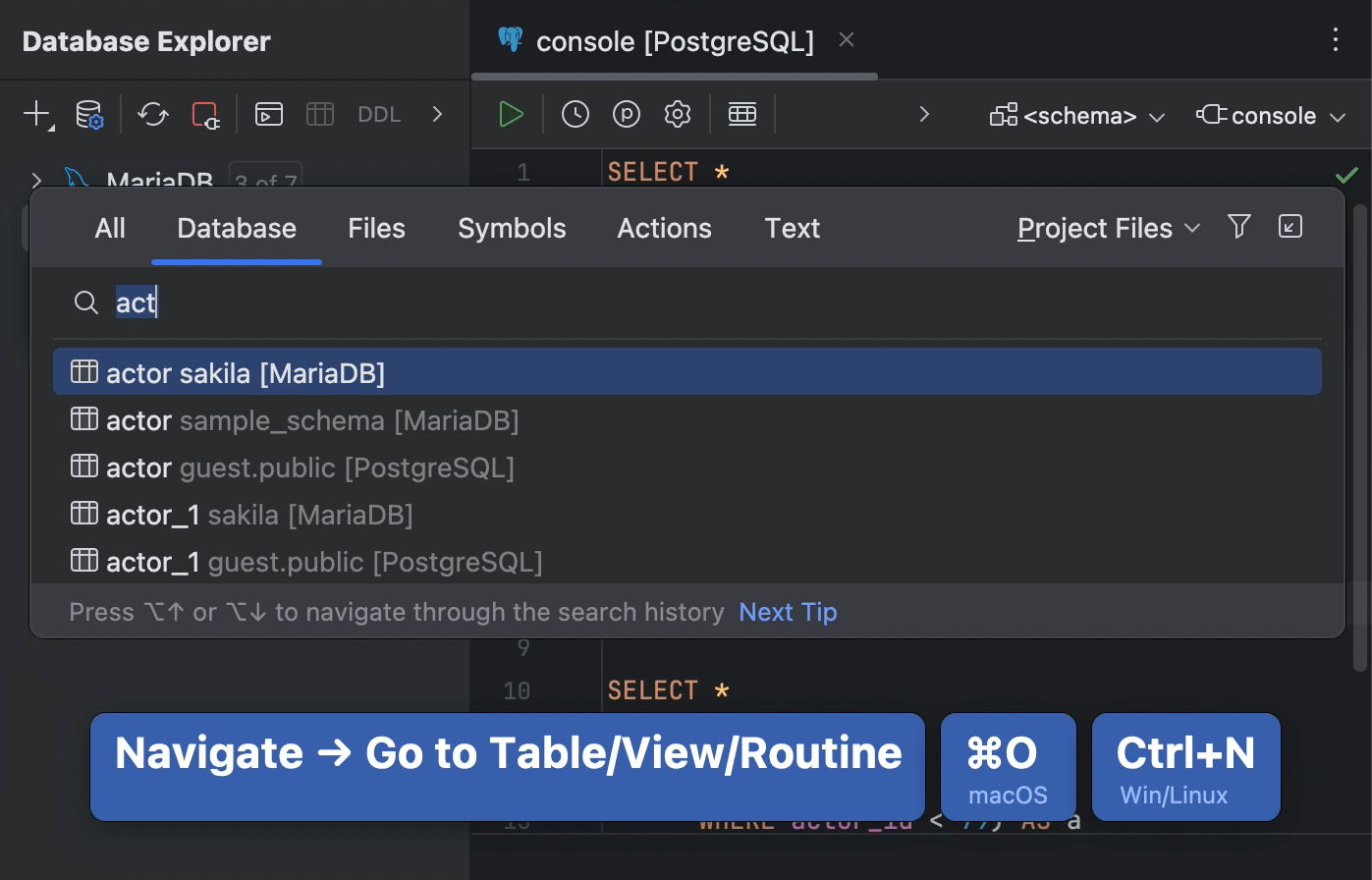Click the Next Tip link
Image resolution: width=1372 pixels, height=880 pixels.
[x=788, y=612]
